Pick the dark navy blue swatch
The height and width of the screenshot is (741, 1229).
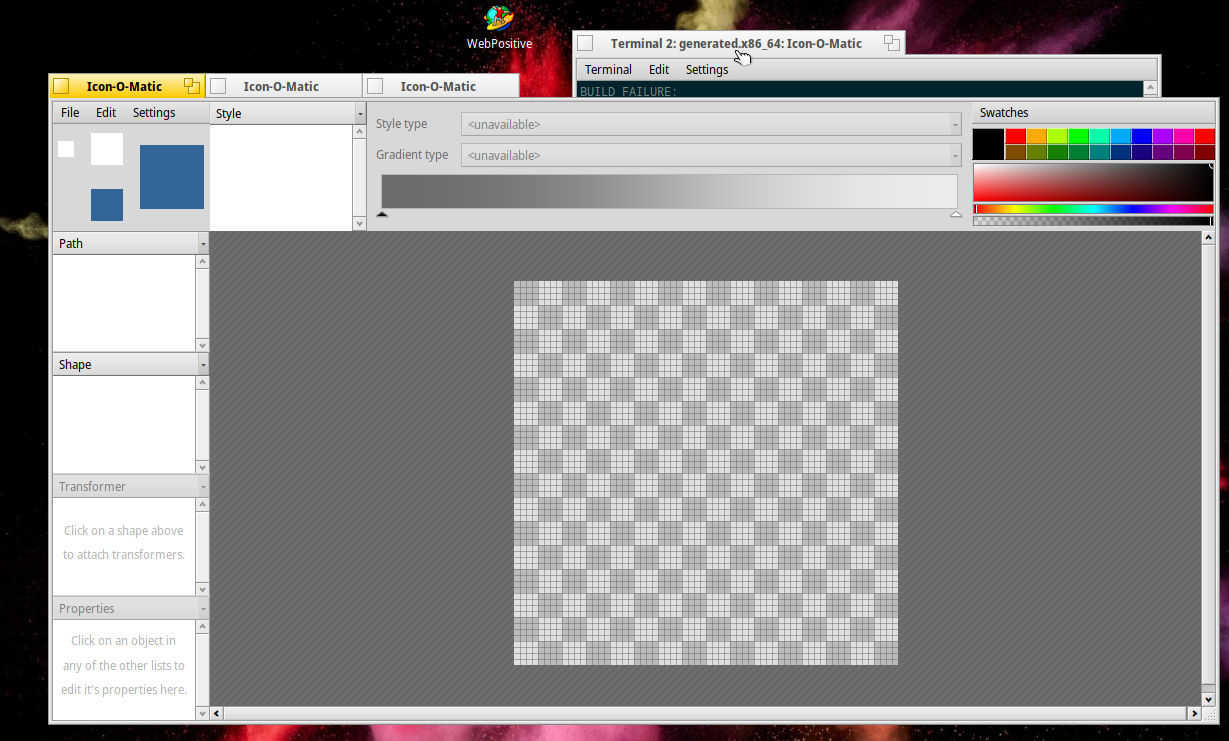point(1141,152)
